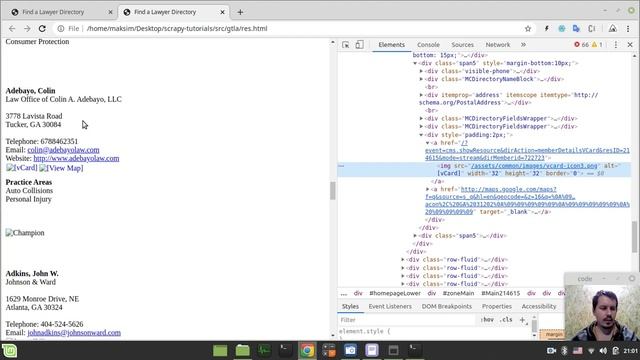Open network indicator in system tray
Viewport: 640px width, 360px height.
click(x=591, y=351)
